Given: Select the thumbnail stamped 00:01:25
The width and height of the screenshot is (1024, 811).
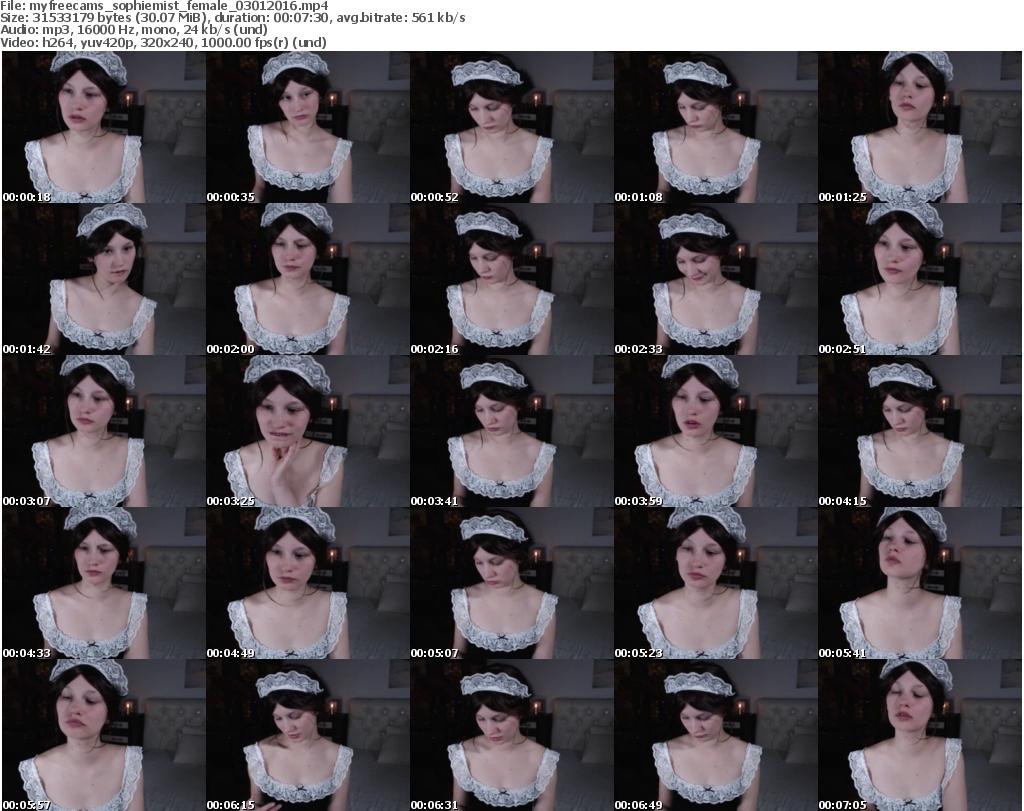Looking at the screenshot, I should [x=920, y=127].
